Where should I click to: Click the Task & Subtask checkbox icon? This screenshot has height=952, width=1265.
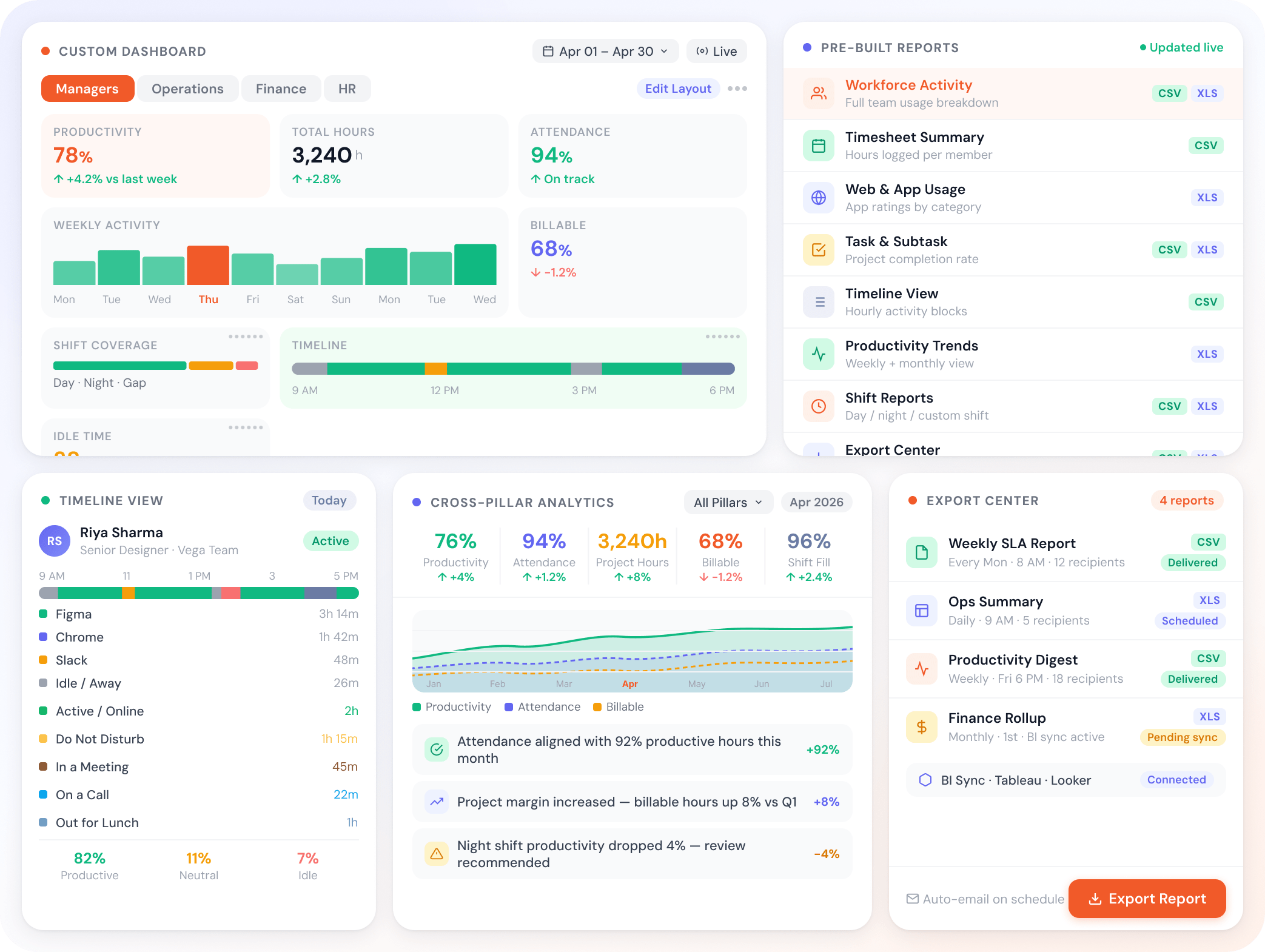[x=819, y=250]
